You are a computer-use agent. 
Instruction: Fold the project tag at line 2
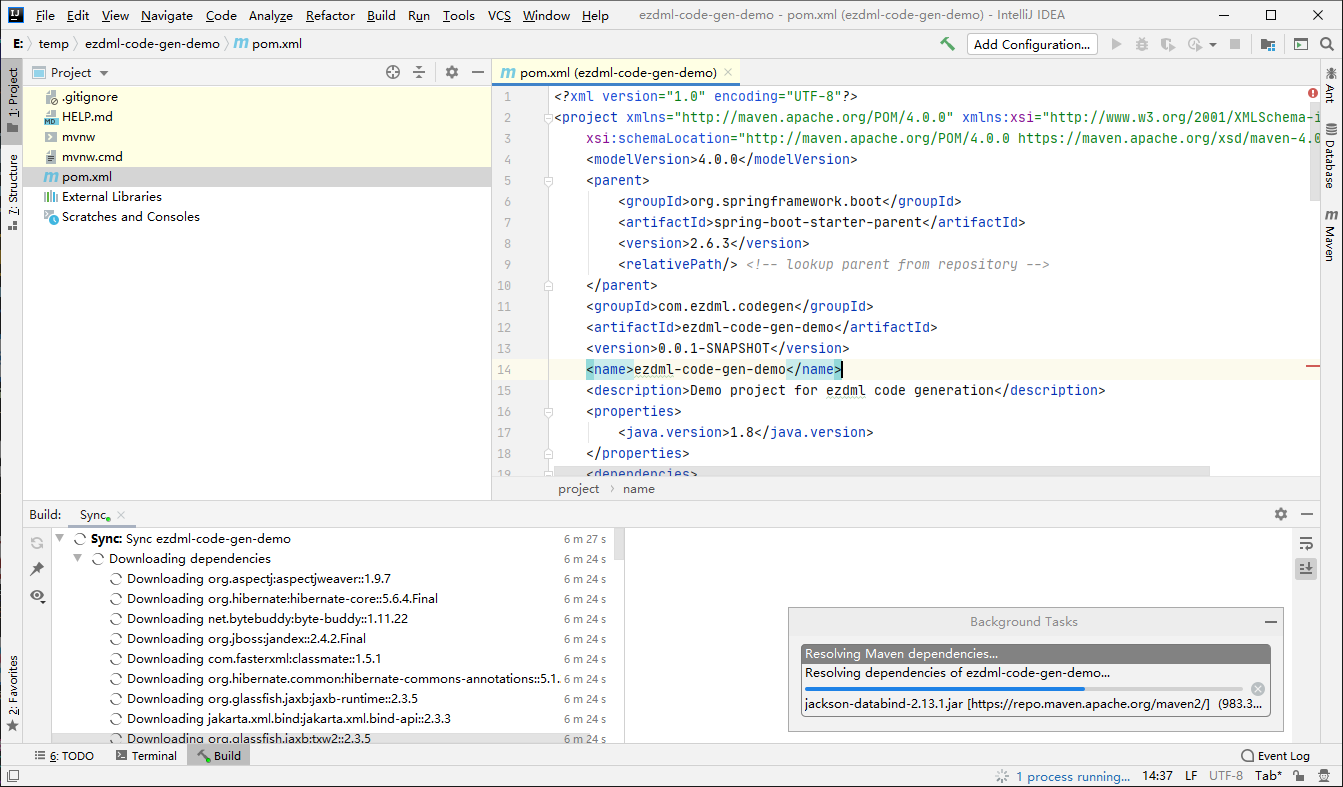(547, 118)
